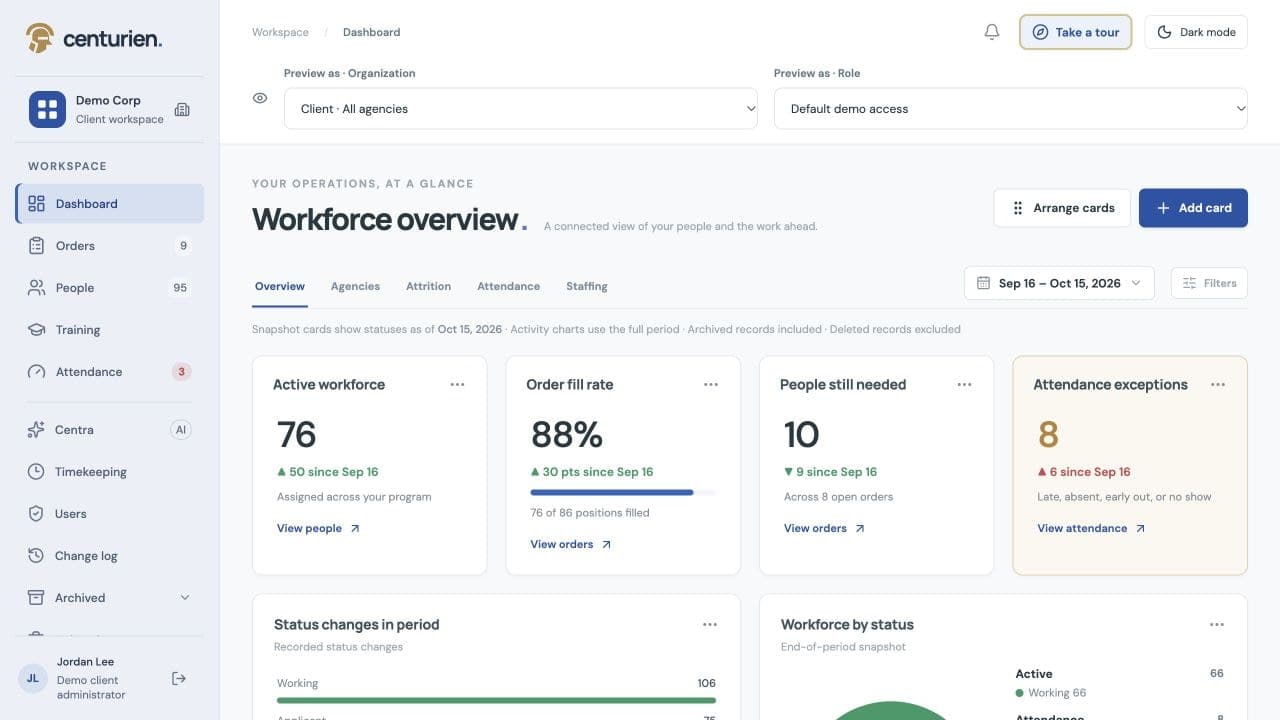Image resolution: width=1280 pixels, height=720 pixels.
Task: Open Centra AI assistant
Action: point(110,430)
